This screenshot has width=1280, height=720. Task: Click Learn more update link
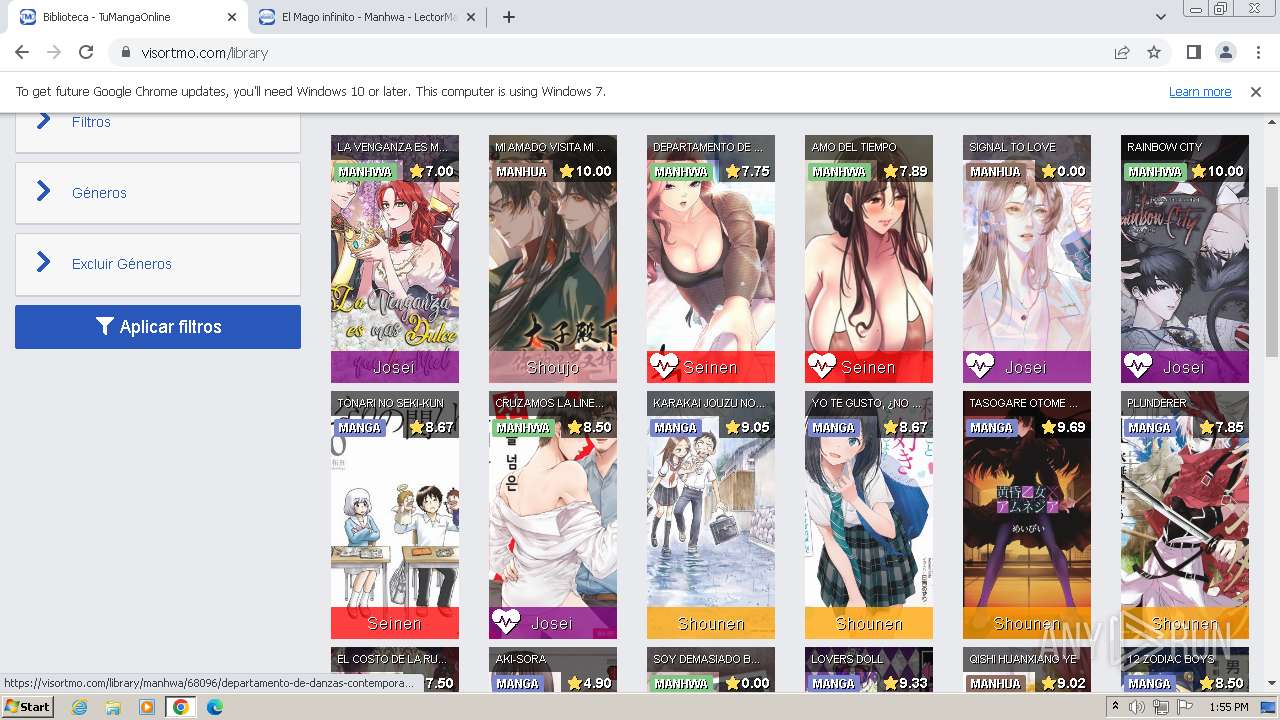click(x=1200, y=91)
